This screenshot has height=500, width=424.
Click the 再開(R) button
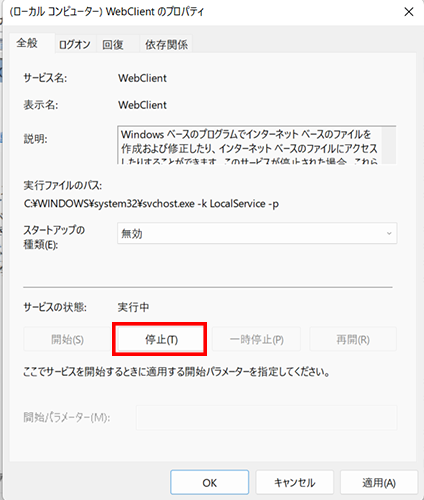[353, 339]
